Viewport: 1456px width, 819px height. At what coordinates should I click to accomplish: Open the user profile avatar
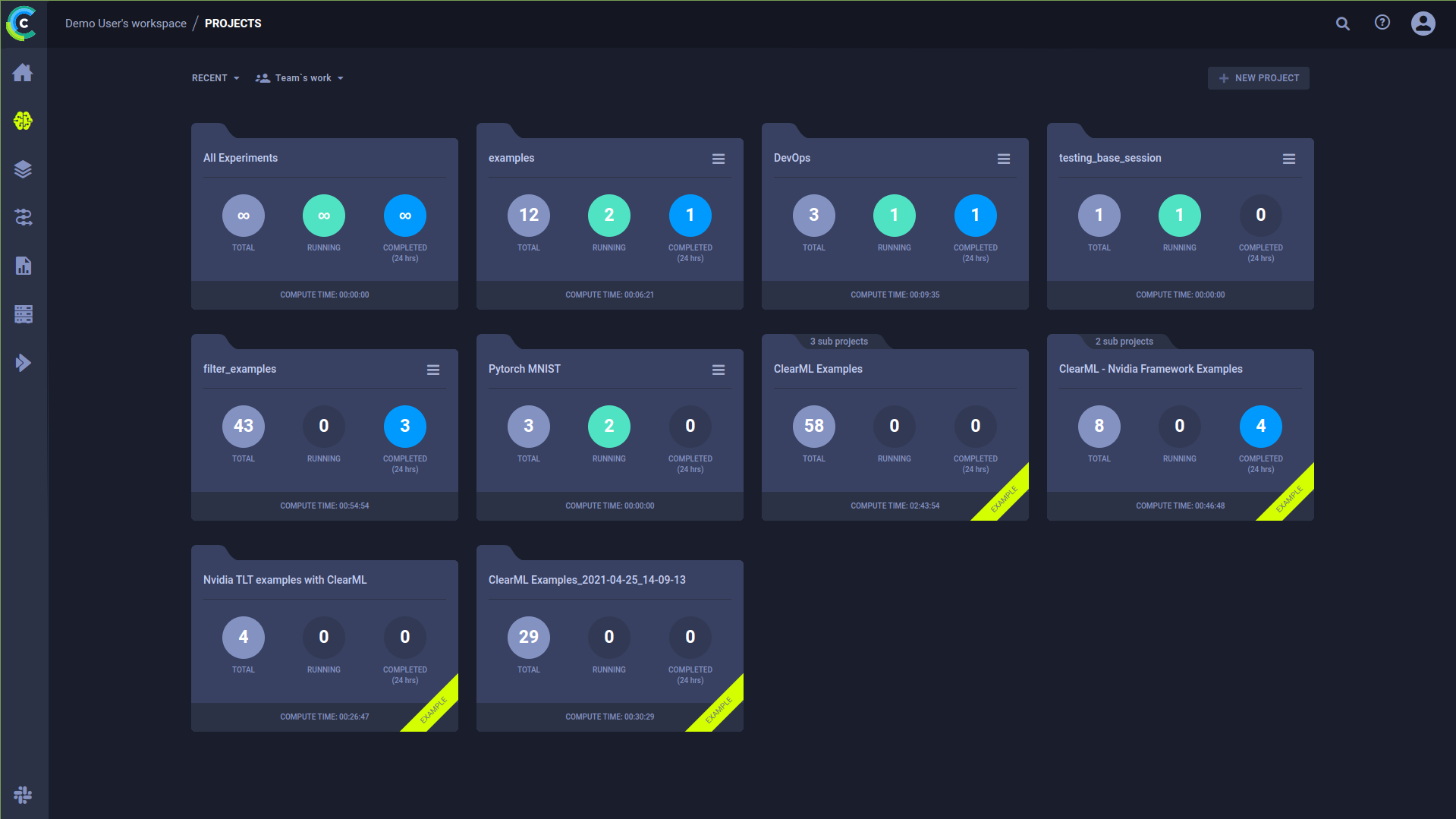[x=1423, y=23]
